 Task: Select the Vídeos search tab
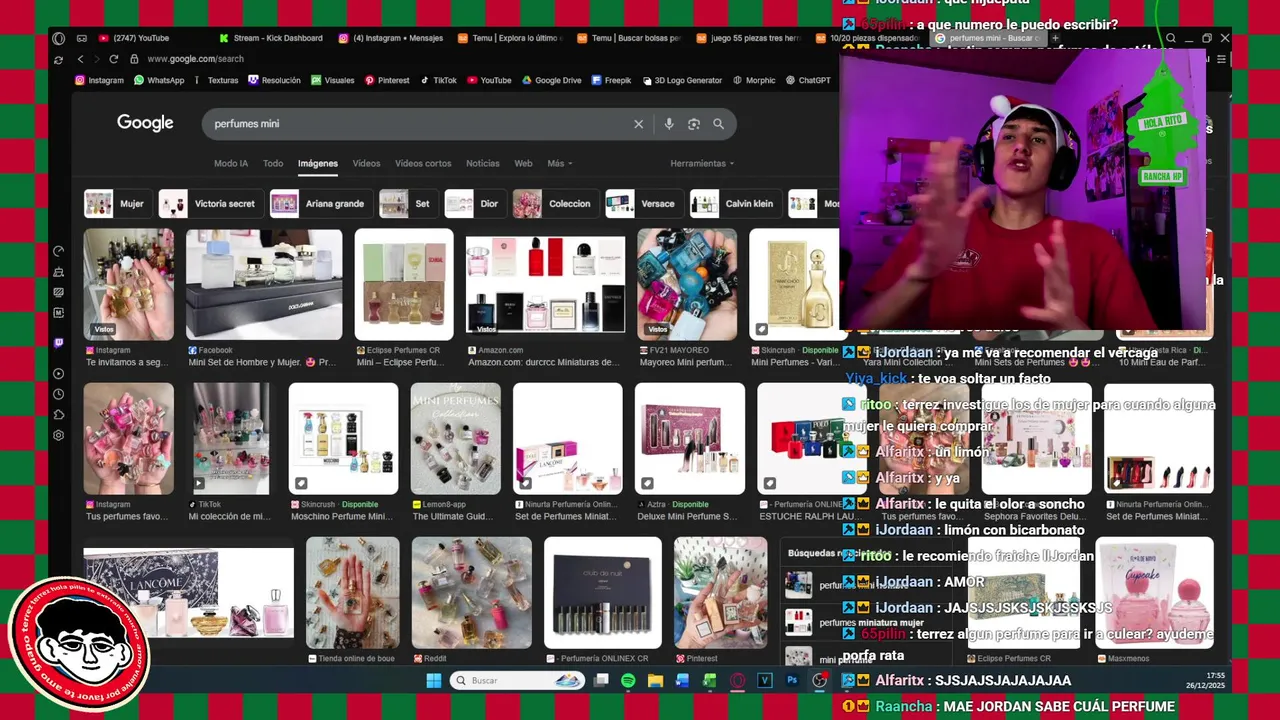[366, 163]
